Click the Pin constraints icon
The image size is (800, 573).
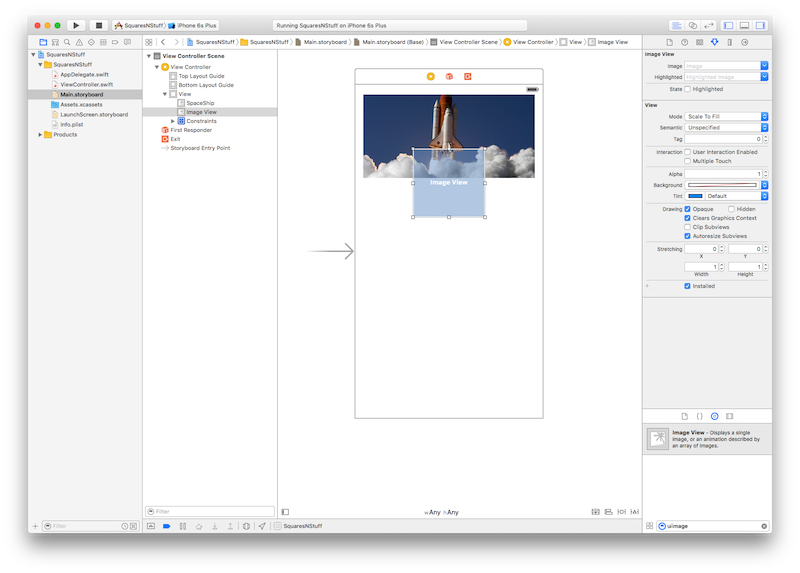pyautogui.click(x=621, y=512)
